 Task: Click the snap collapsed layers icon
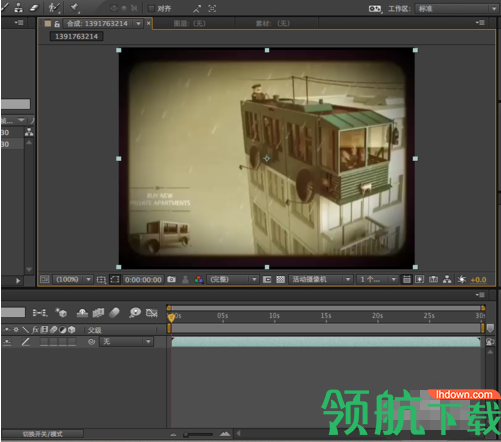[x=197, y=9]
